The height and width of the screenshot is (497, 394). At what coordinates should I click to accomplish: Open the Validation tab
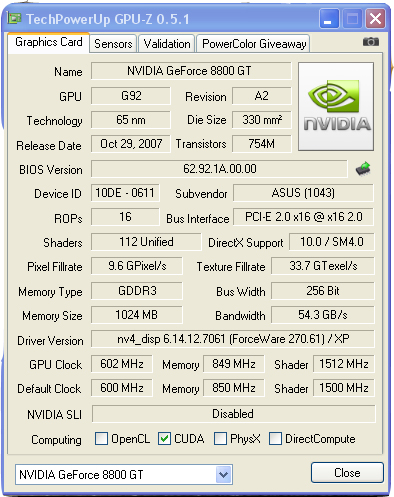[167, 44]
